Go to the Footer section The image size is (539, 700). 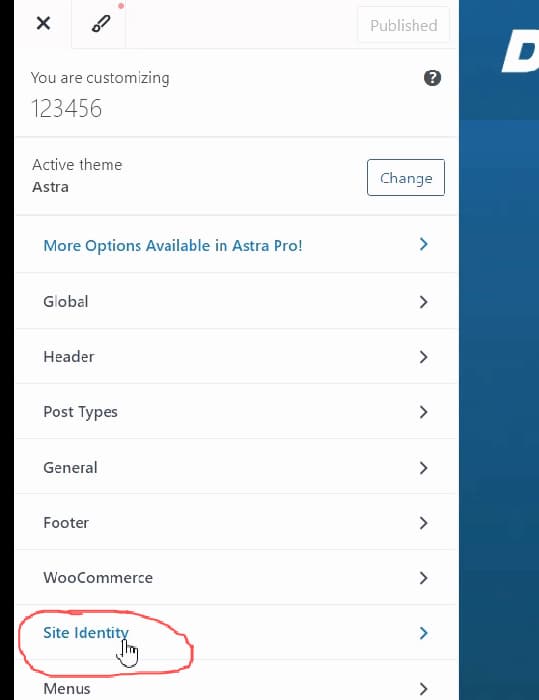click(x=237, y=523)
